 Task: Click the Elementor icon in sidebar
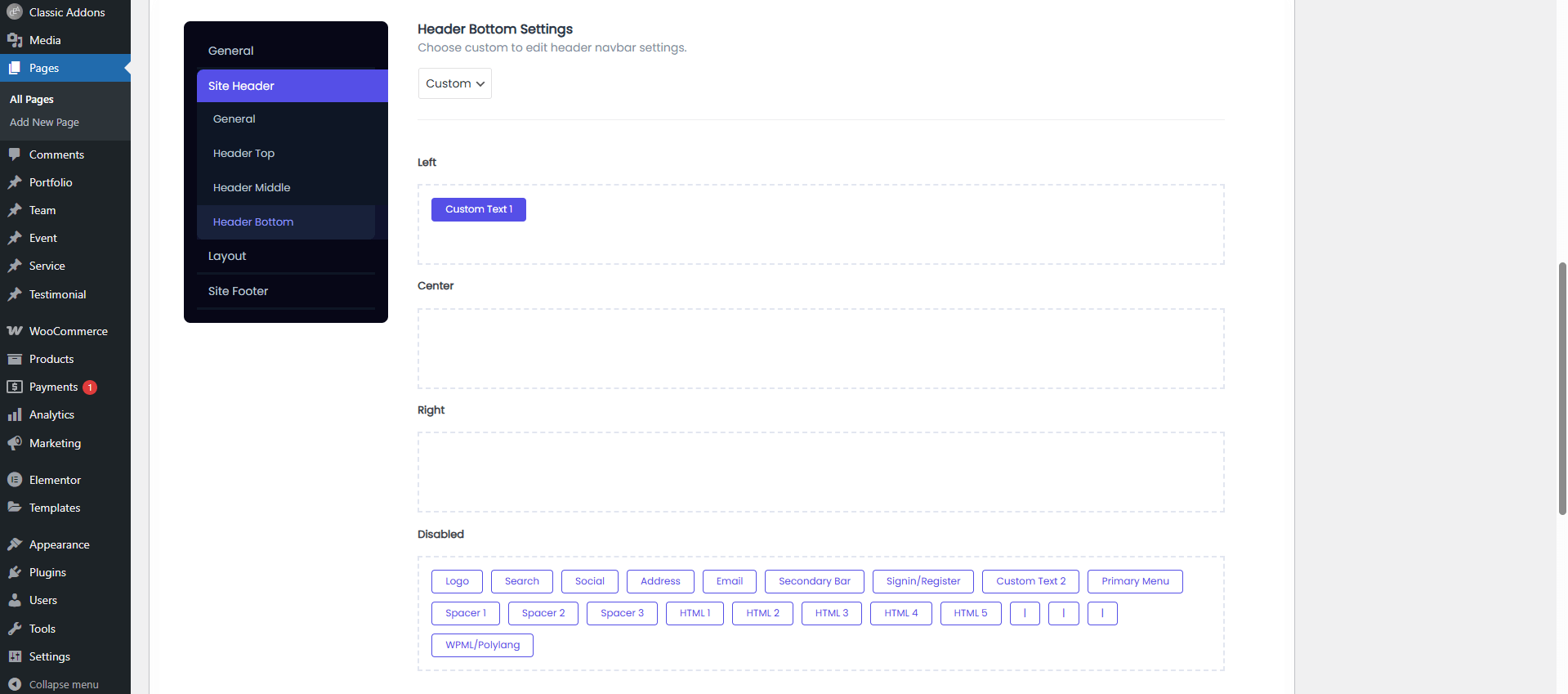pos(15,480)
